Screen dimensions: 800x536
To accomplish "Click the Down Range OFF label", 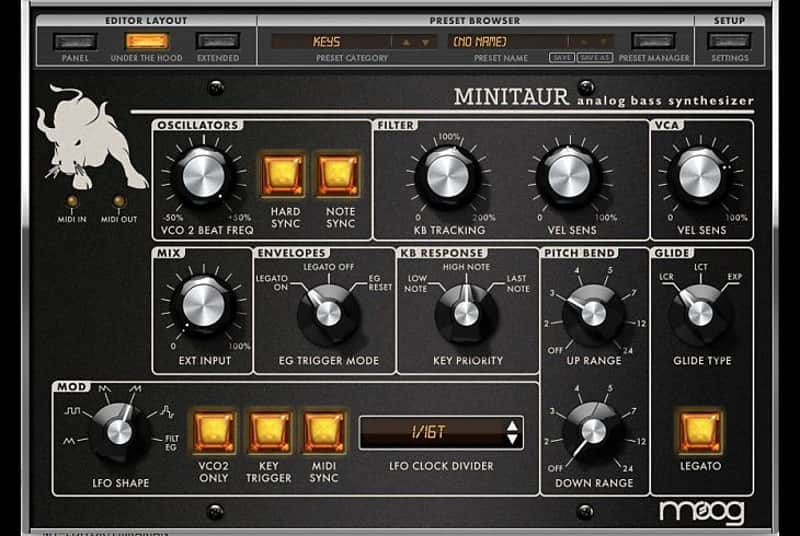I will [x=555, y=468].
